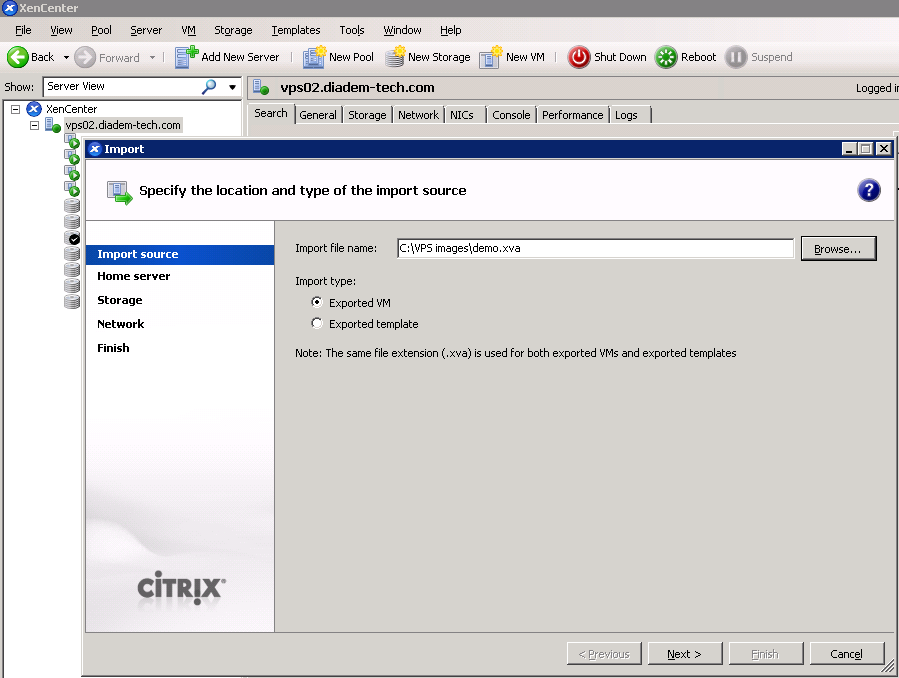Click the Add New Server toolbar icon
Viewport: 899px width, 678px height.
pyautogui.click(x=186, y=57)
